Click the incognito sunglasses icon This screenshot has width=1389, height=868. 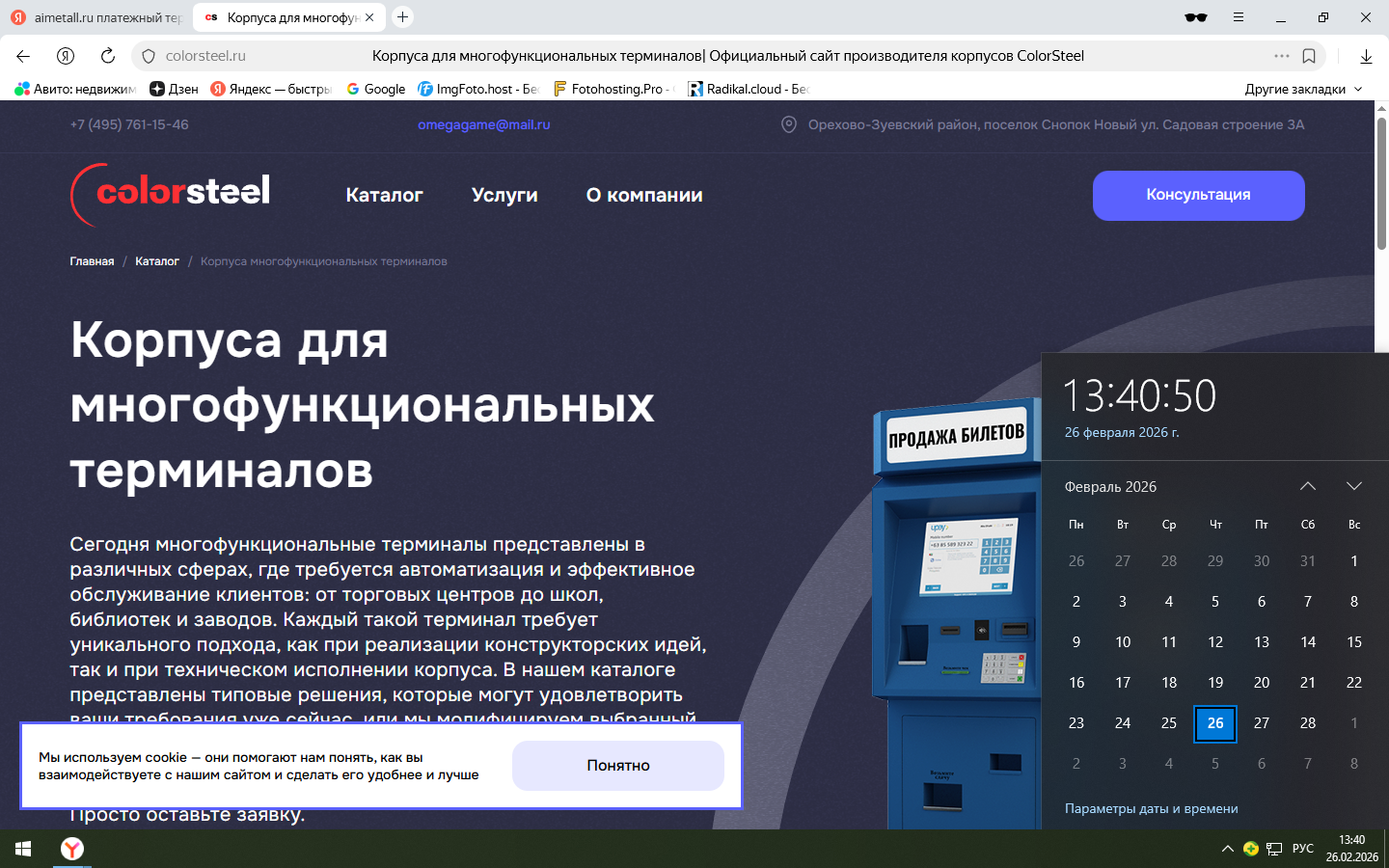(x=1196, y=17)
